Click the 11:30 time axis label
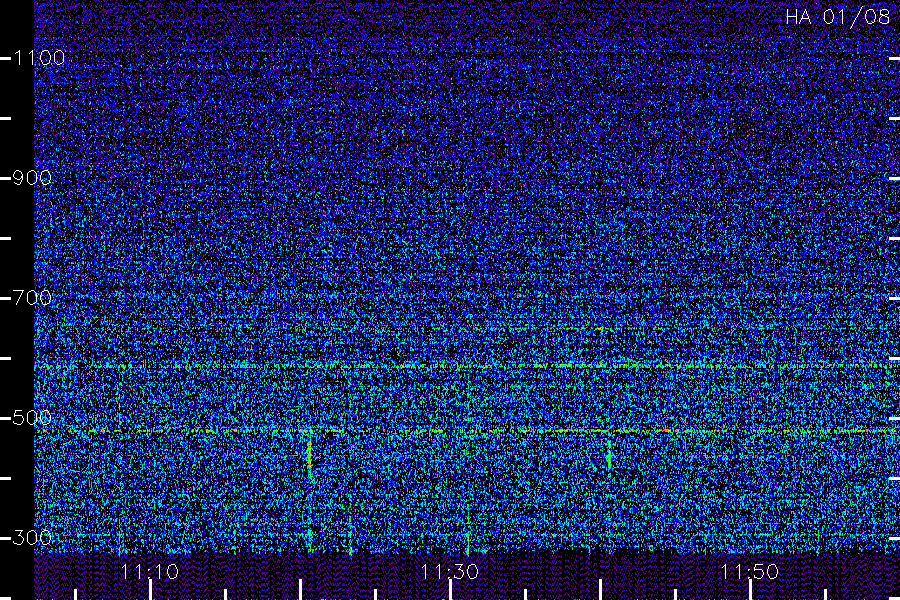Viewport: 900px width, 600px height. coord(449,572)
